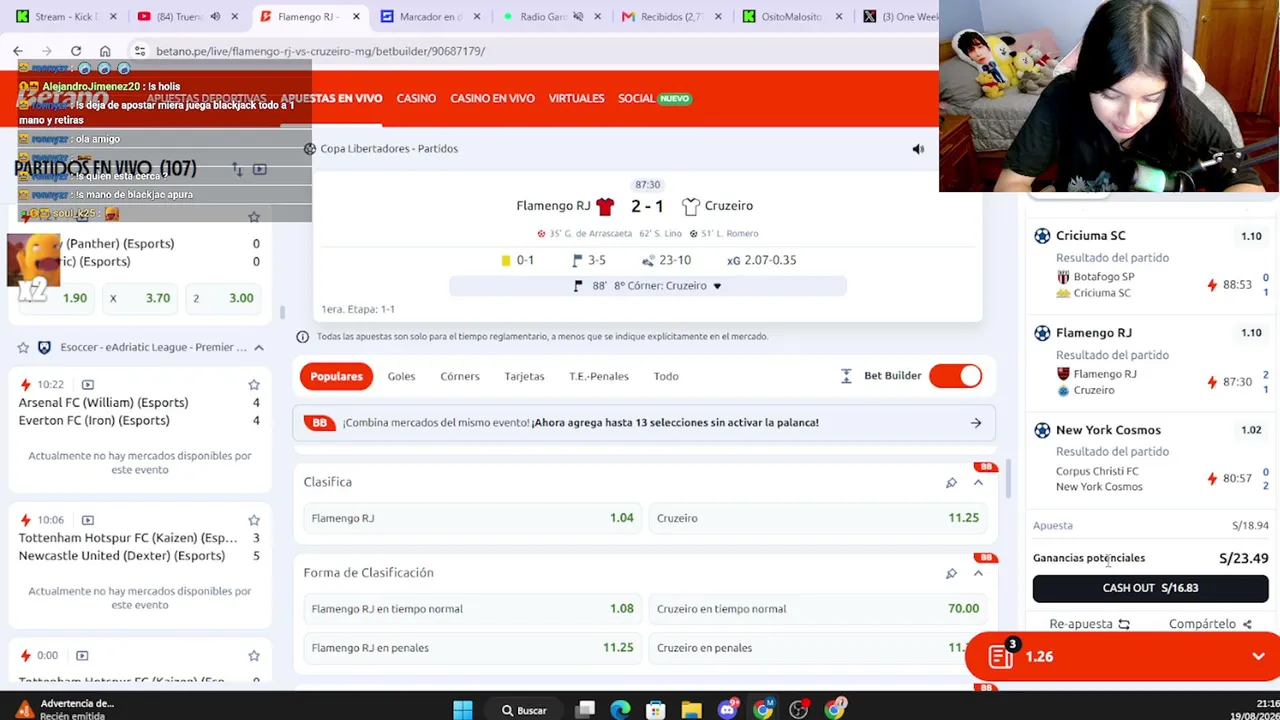Open the T.E.-Penales tab
The image size is (1280, 720).
pyautogui.click(x=599, y=376)
